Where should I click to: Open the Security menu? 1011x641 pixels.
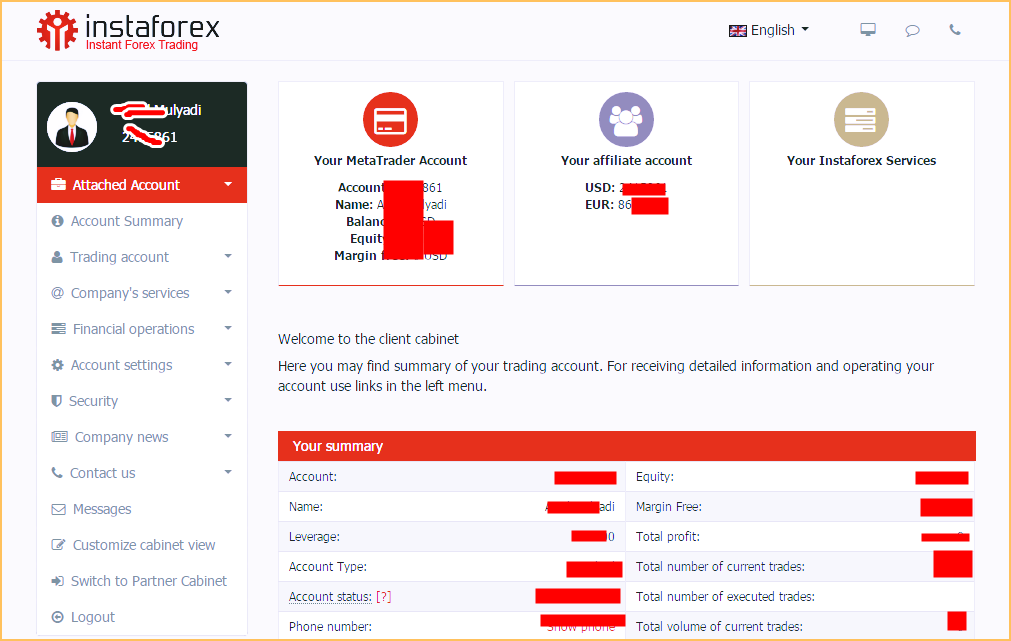tap(93, 401)
